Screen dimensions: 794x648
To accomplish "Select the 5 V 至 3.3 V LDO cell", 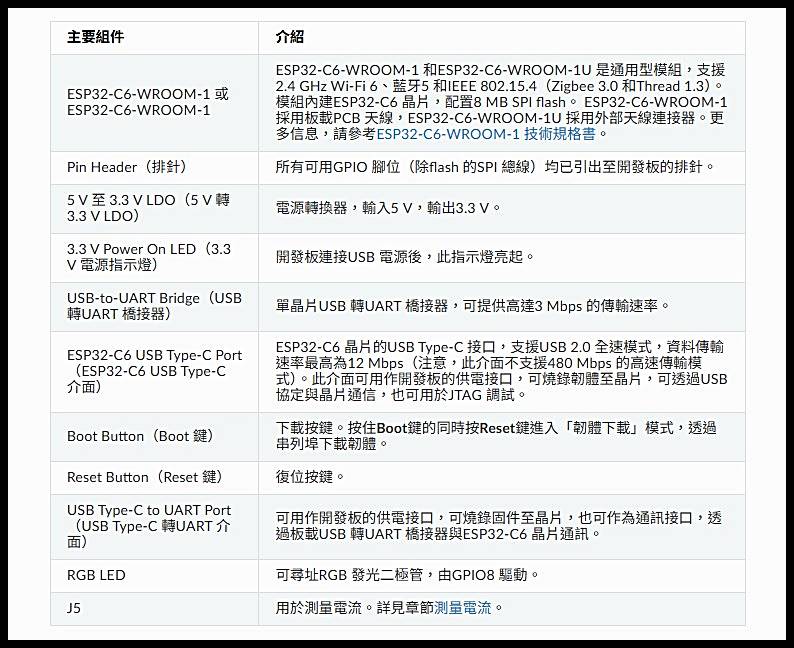I will tap(154, 208).
